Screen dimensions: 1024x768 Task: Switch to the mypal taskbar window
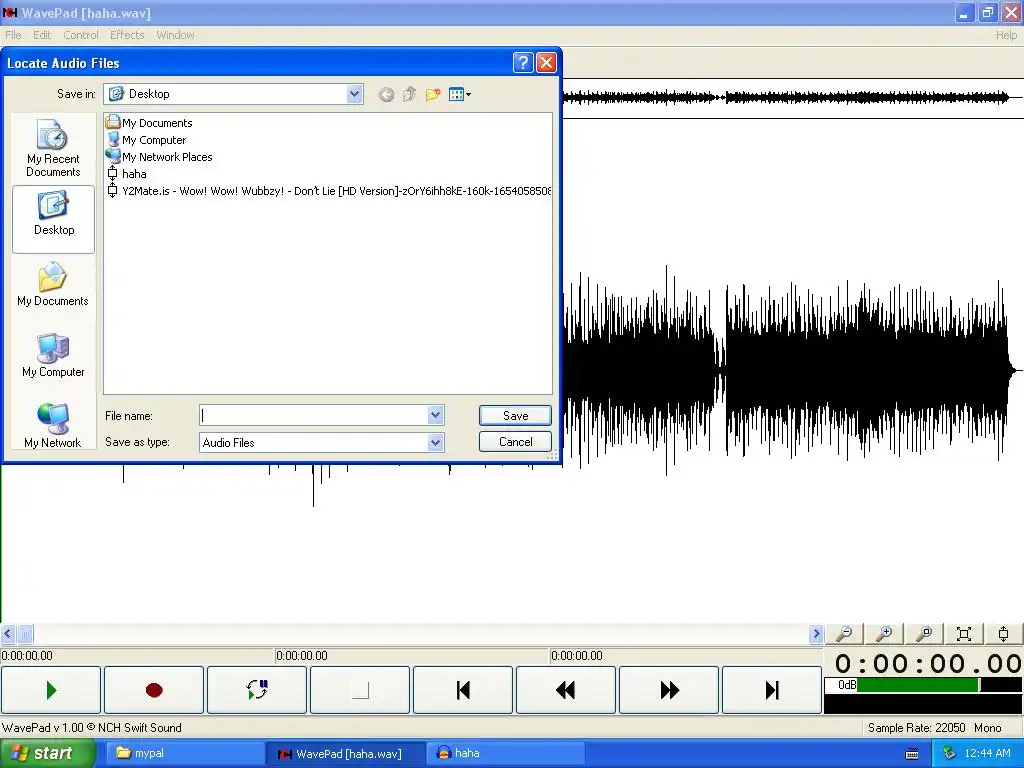click(x=183, y=753)
